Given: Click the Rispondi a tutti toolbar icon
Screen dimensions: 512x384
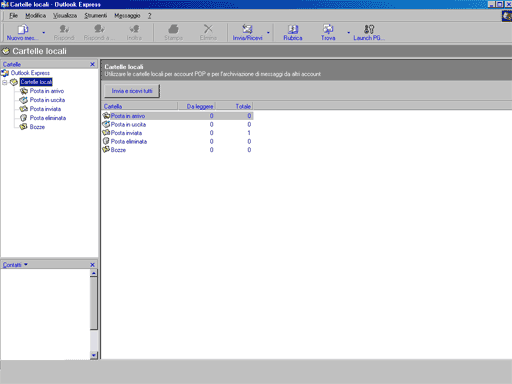Looking at the screenshot, I should (x=99, y=29).
